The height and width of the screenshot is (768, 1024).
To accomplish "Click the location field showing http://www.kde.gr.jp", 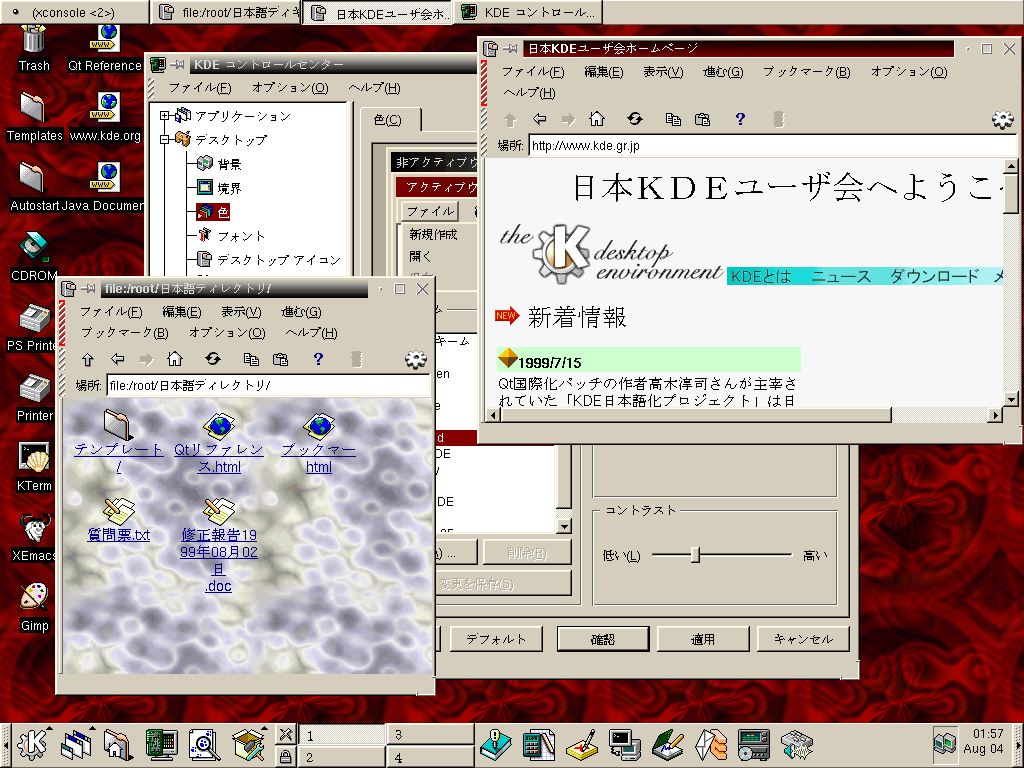I will coord(770,146).
